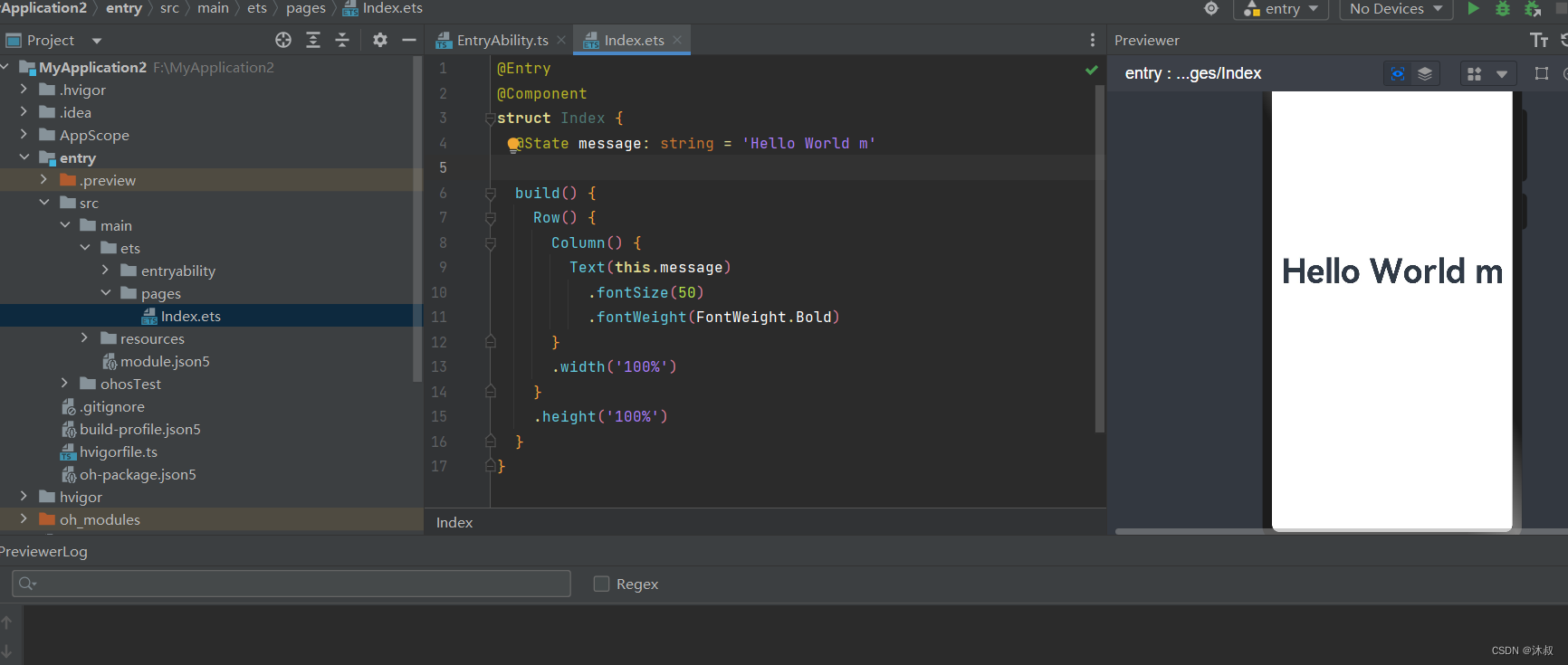1568x665 pixels.
Task: Switch to the EntryAbility.ts tab
Action: [502, 41]
